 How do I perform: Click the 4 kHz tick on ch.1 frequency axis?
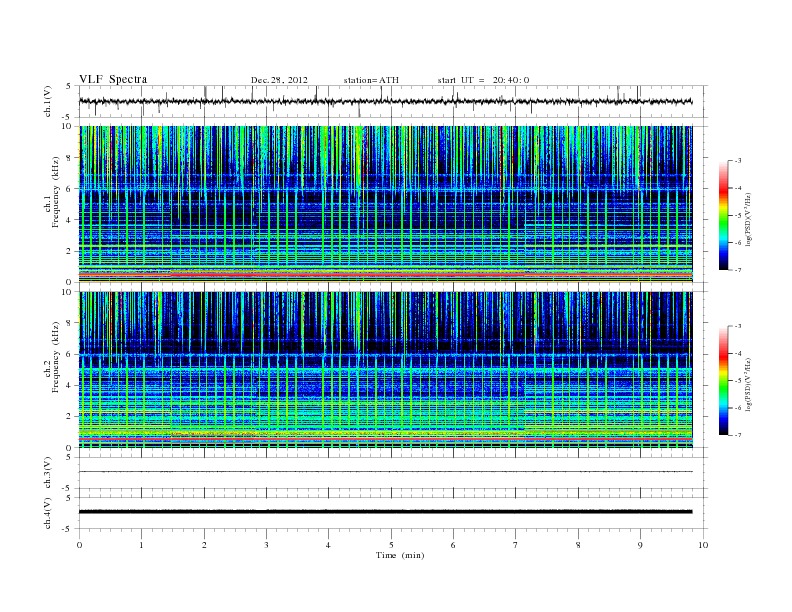click(69, 220)
